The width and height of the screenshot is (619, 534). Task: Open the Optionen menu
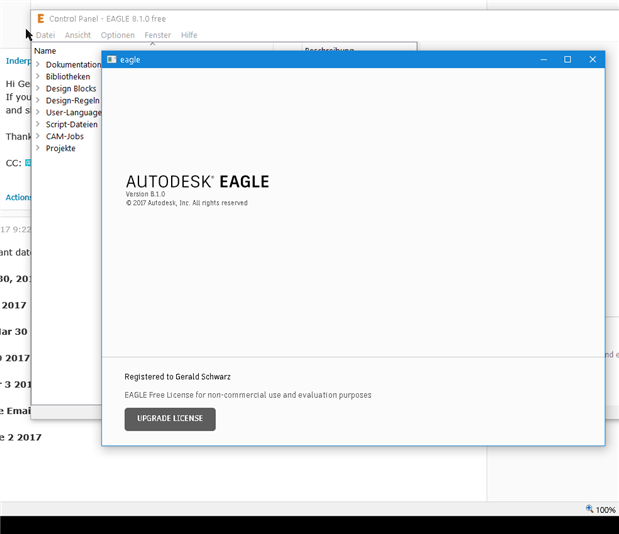click(x=117, y=35)
